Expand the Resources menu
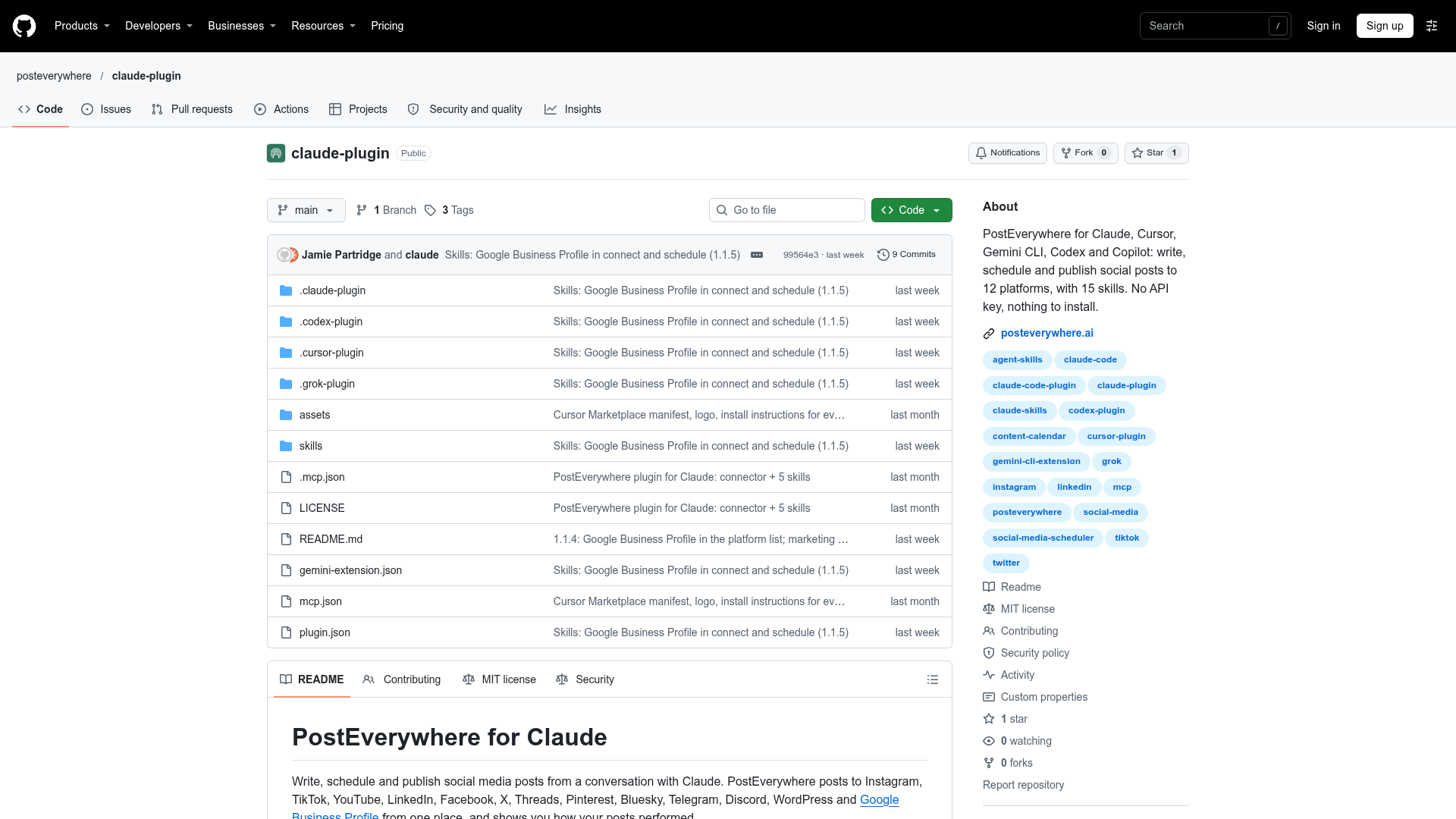Viewport: 1456px width, 819px height. pyautogui.click(x=324, y=26)
